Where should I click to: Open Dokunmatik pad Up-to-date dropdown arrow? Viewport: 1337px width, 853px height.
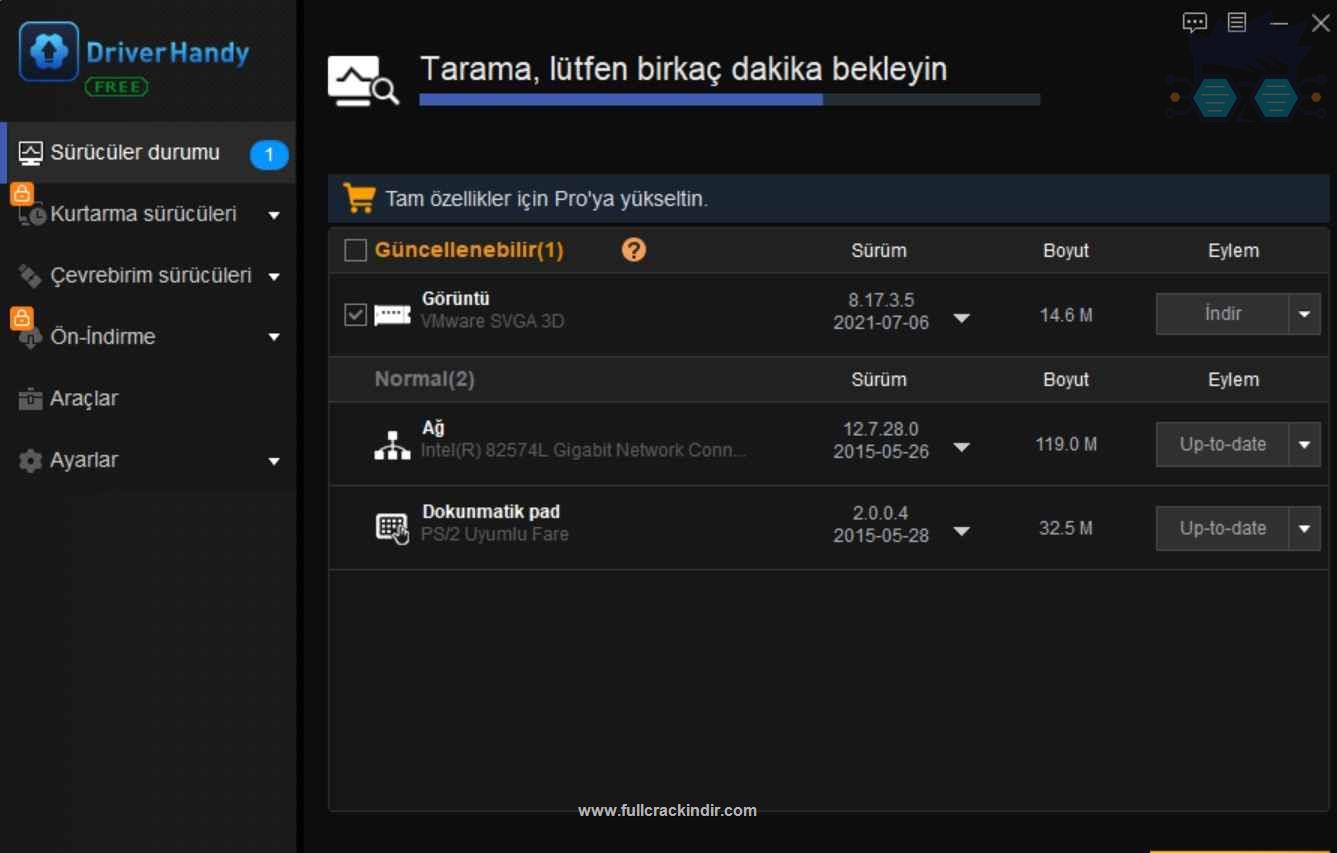click(1304, 528)
